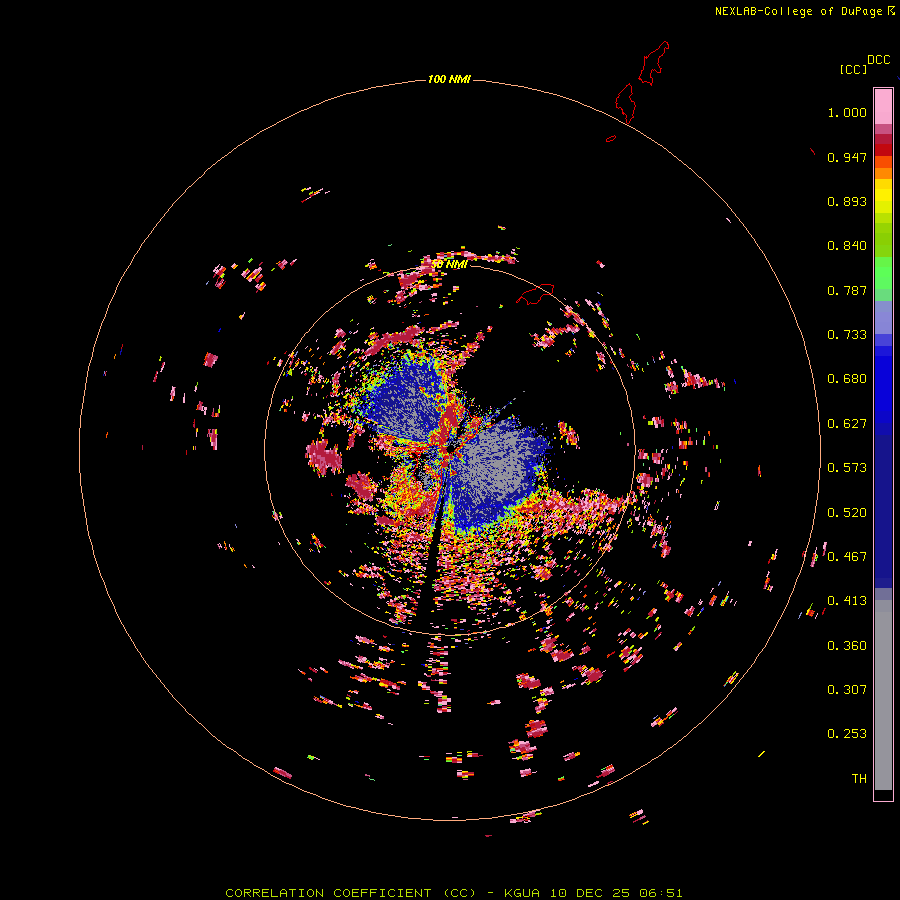900x900 pixels.
Task: Select the 0.573 scale value
Action: point(847,468)
